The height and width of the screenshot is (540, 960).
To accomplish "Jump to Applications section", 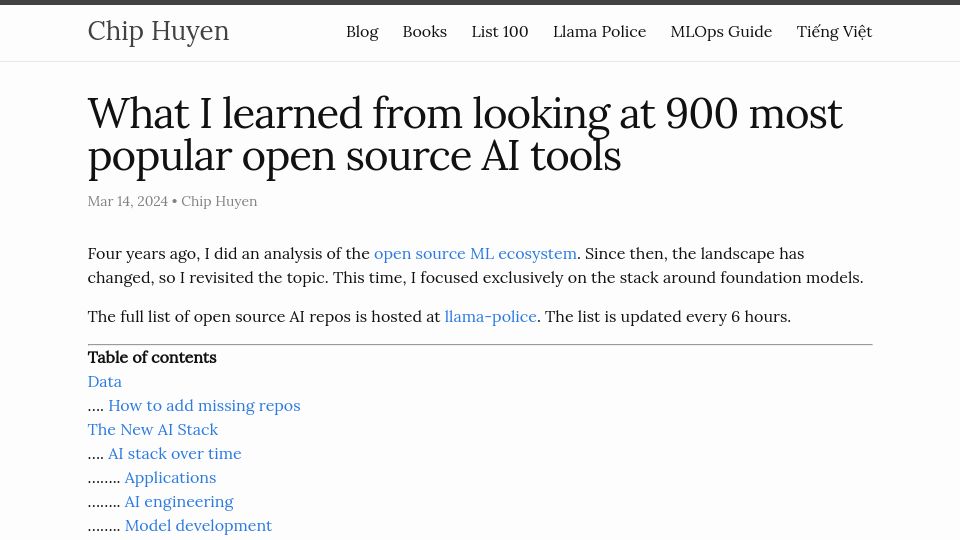I will coord(170,478).
